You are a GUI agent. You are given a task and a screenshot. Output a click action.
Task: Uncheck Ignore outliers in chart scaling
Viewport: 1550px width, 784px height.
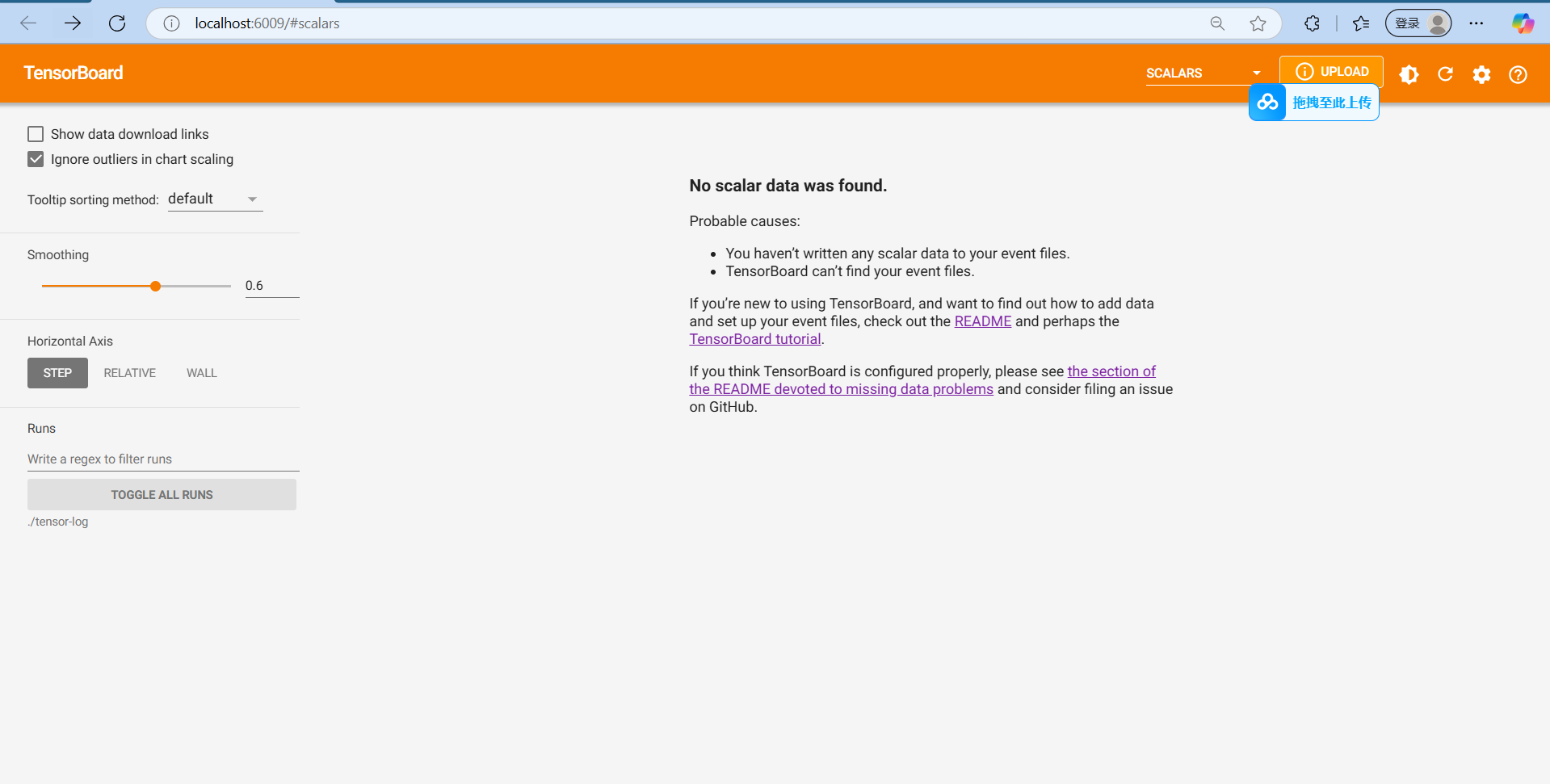[x=36, y=159]
